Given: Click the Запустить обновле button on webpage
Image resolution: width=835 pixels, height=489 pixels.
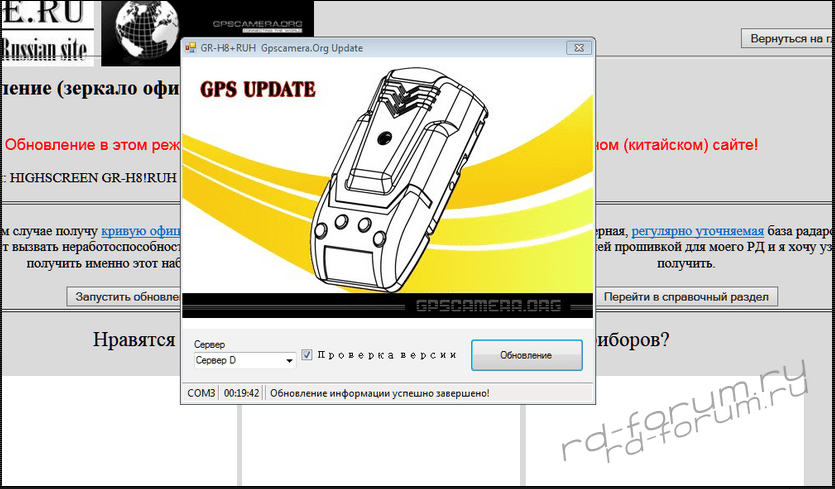Looking at the screenshot, I should click(x=124, y=297).
